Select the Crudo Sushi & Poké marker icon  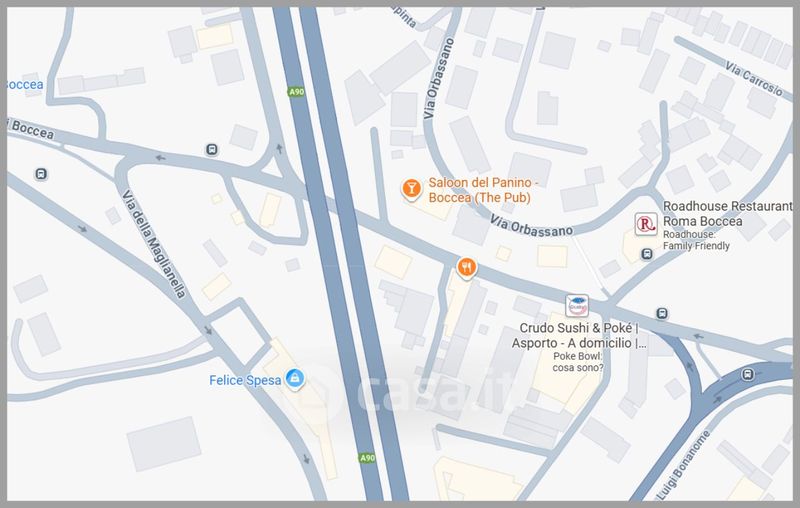[578, 306]
